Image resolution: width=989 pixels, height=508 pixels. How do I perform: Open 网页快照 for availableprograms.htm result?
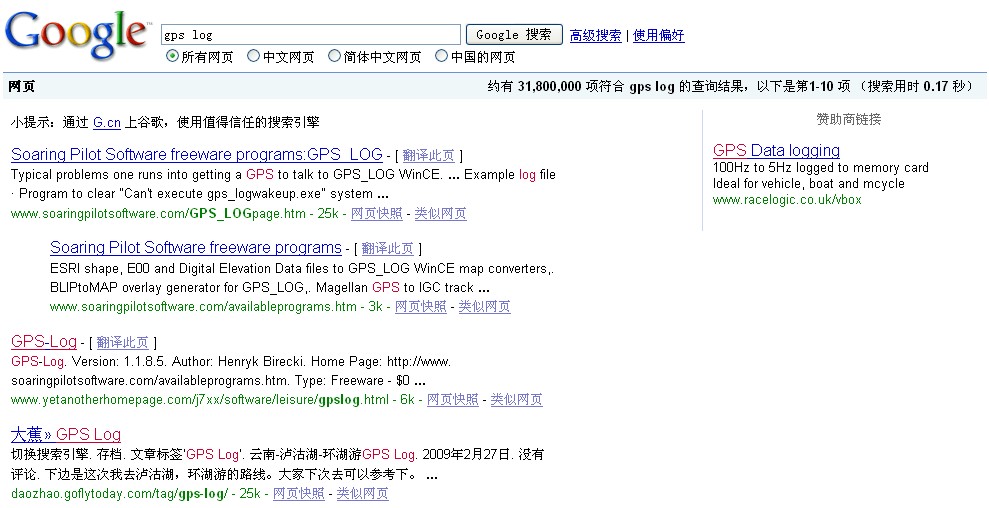point(421,307)
